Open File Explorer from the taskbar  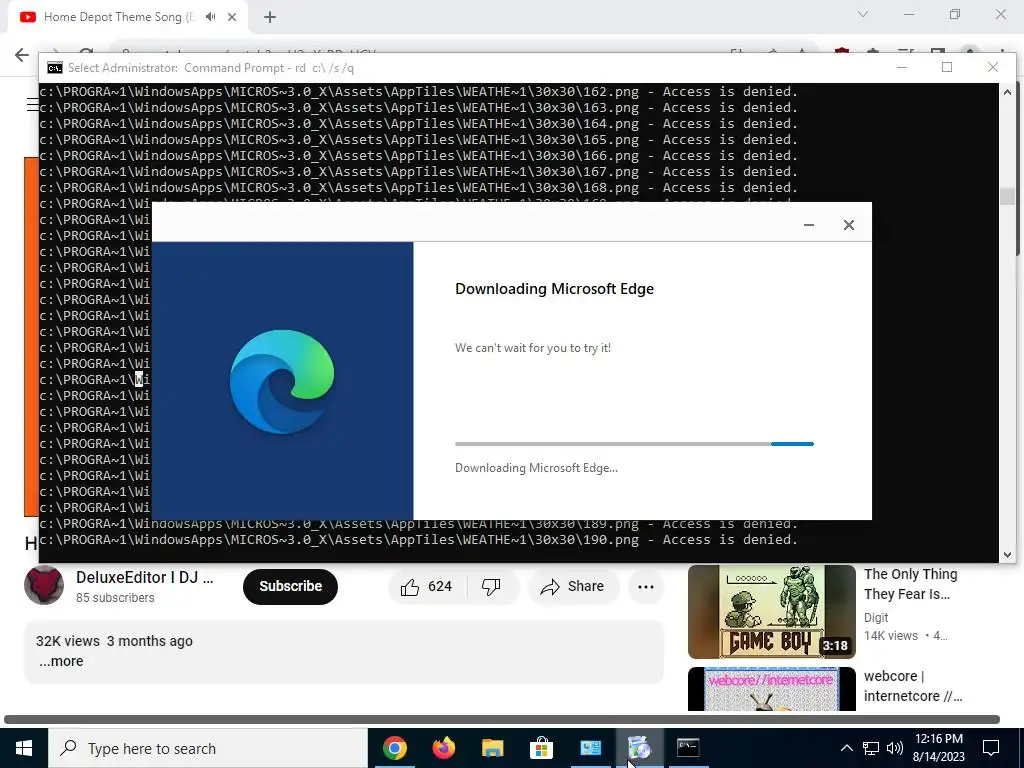(x=492, y=748)
